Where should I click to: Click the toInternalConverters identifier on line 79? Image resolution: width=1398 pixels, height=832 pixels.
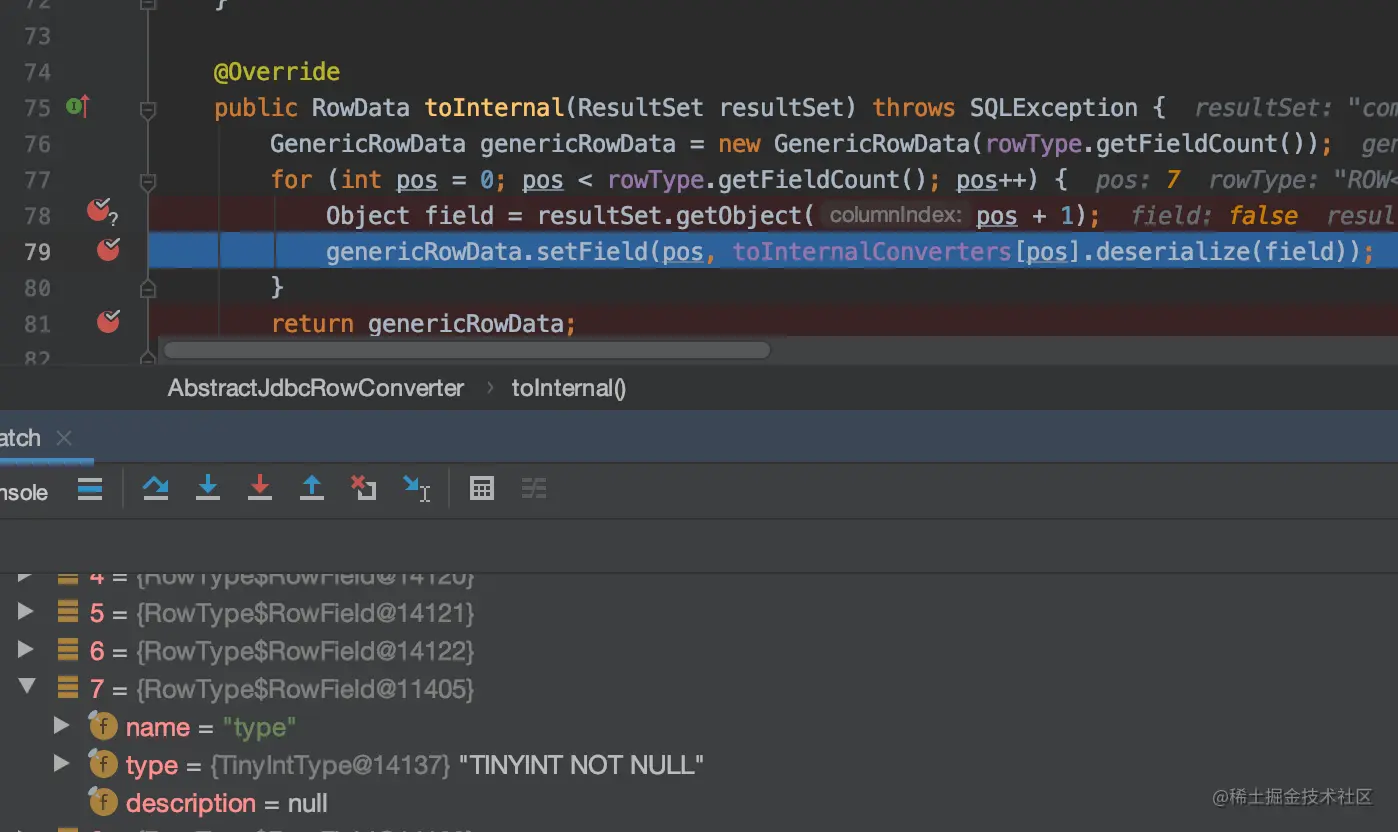pyautogui.click(x=872, y=252)
